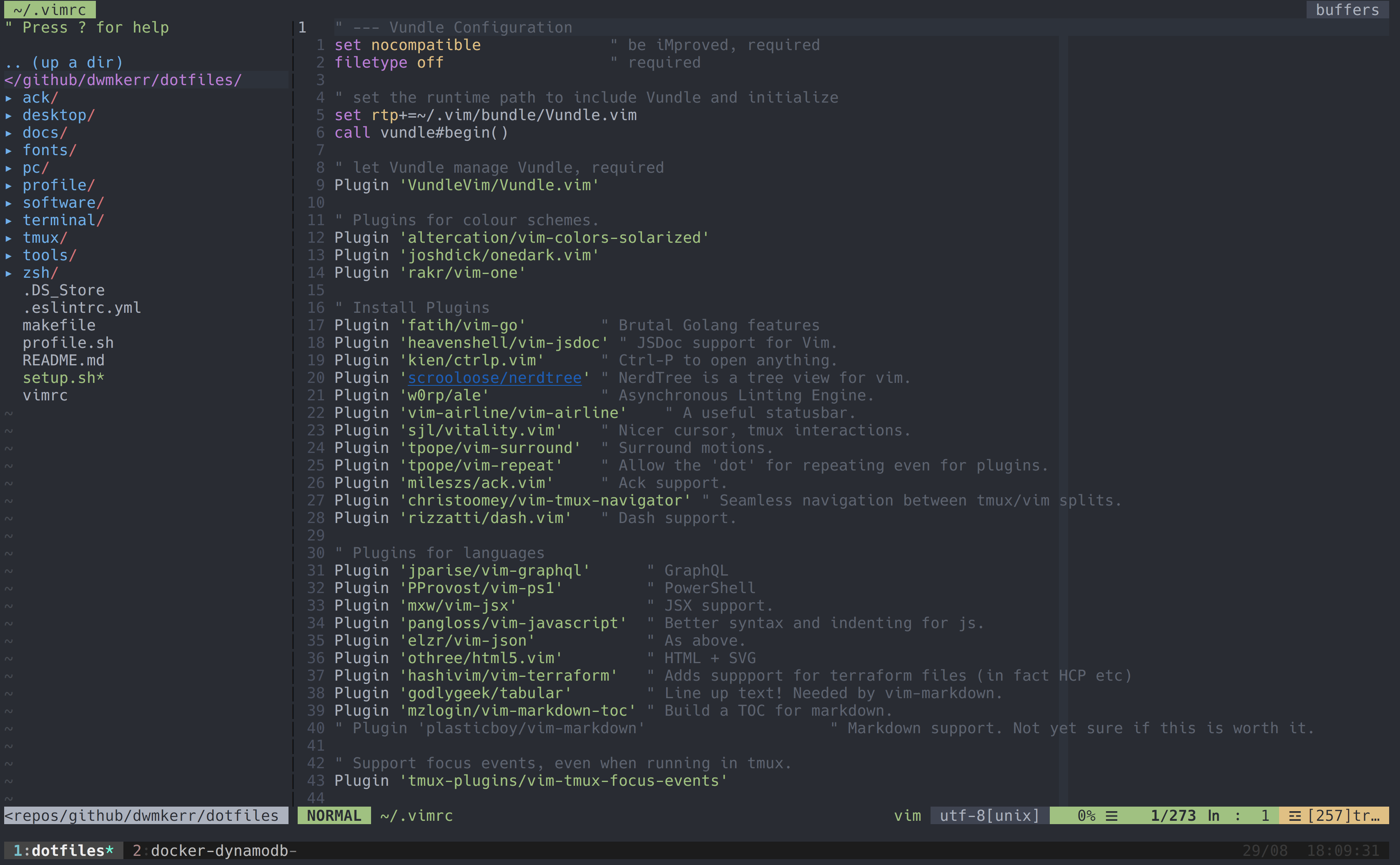Click the NORMAL mode indicator

pyautogui.click(x=334, y=816)
